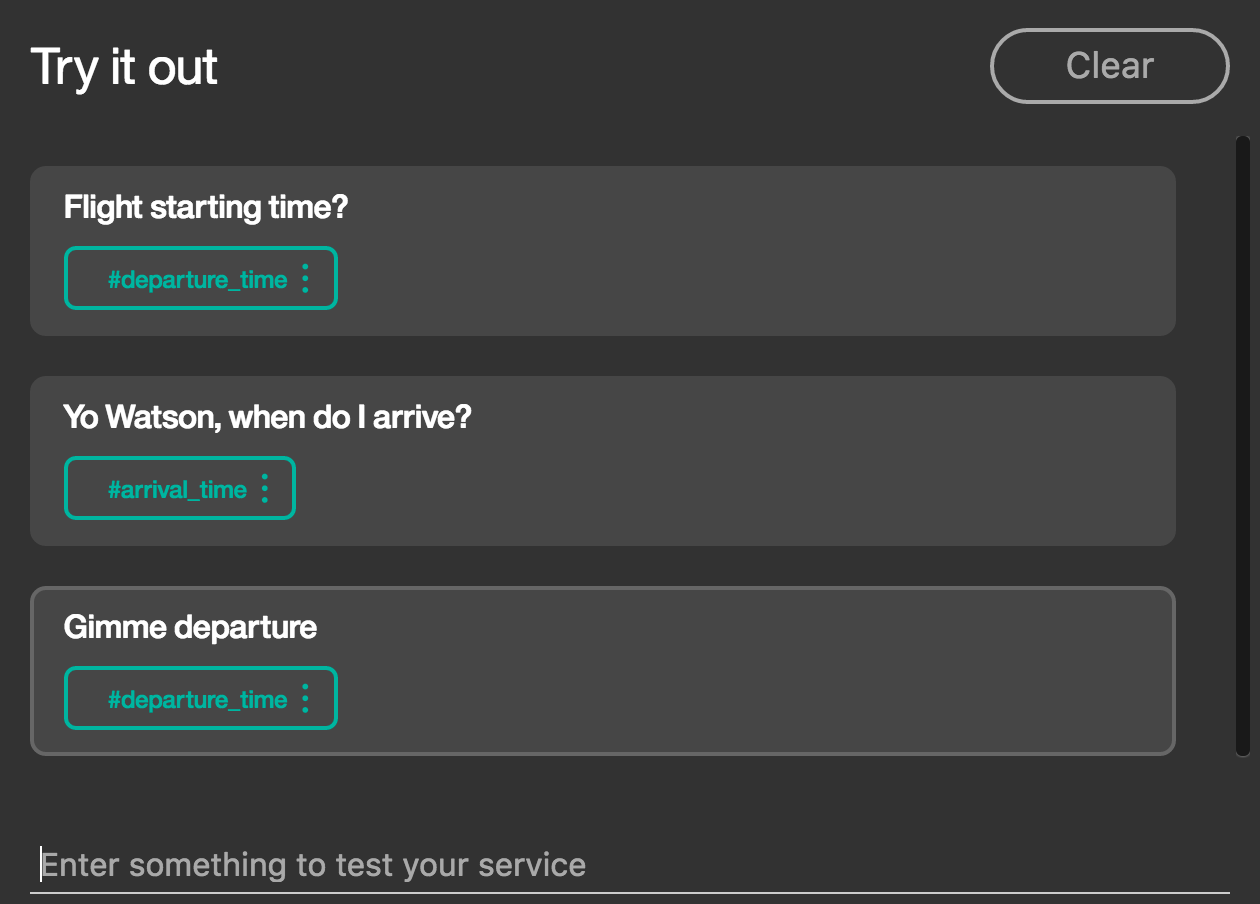Screen dimensions: 1260x904
Task: Open the kebab menu in Gimme departure card
Action: click(x=305, y=699)
